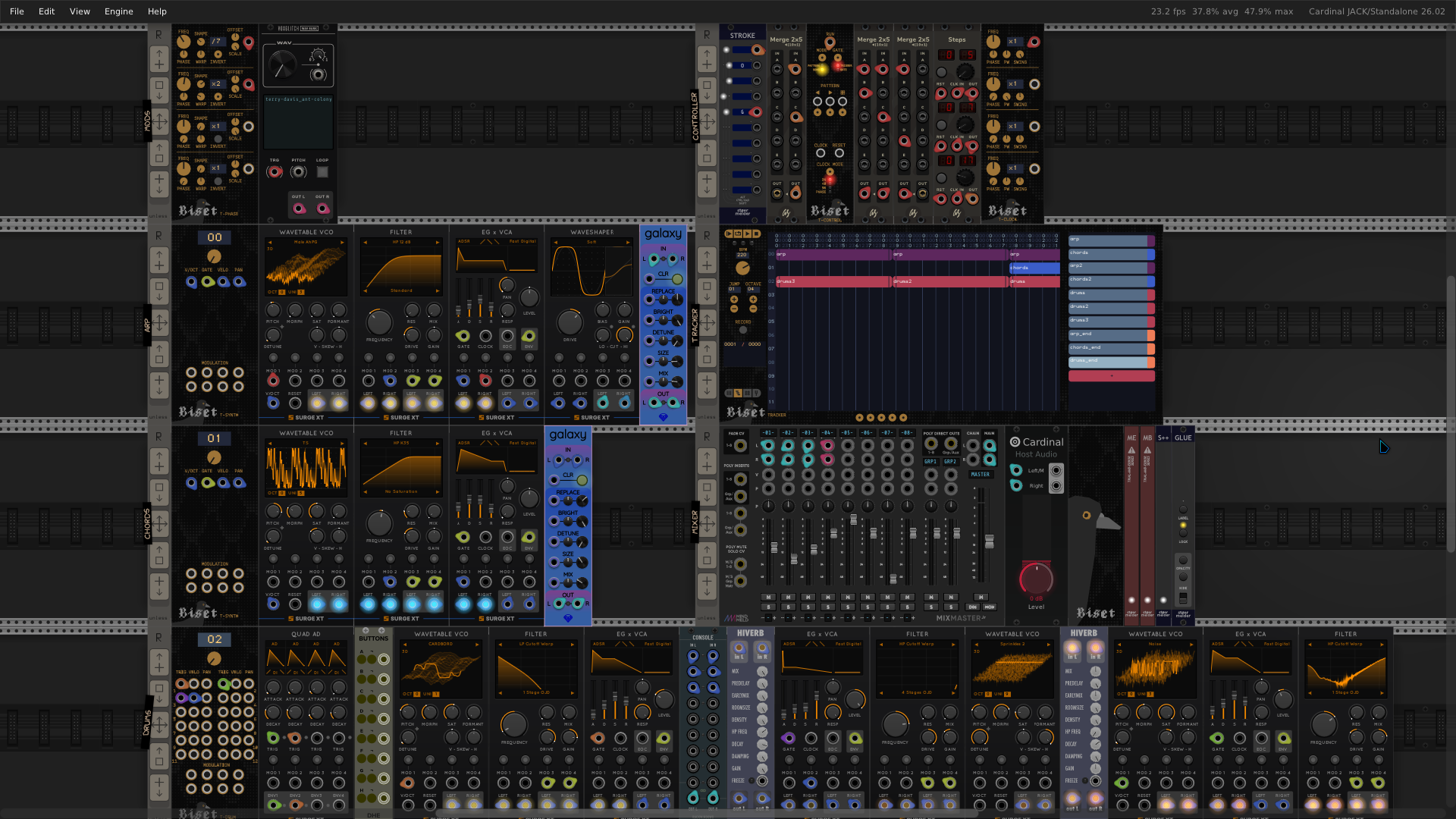Toggle the CLR button on the ARP row galaxy module

tap(677, 279)
